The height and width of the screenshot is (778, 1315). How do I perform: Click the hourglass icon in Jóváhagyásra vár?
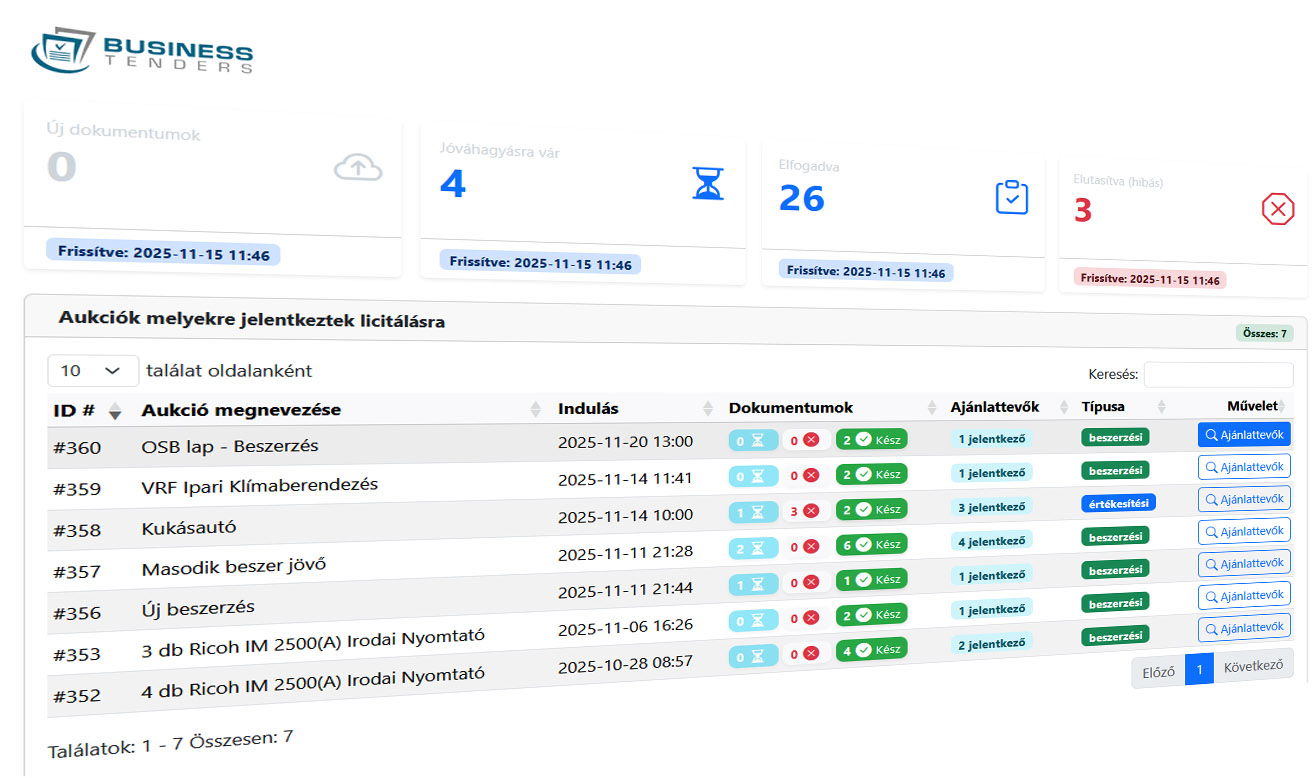tap(708, 184)
